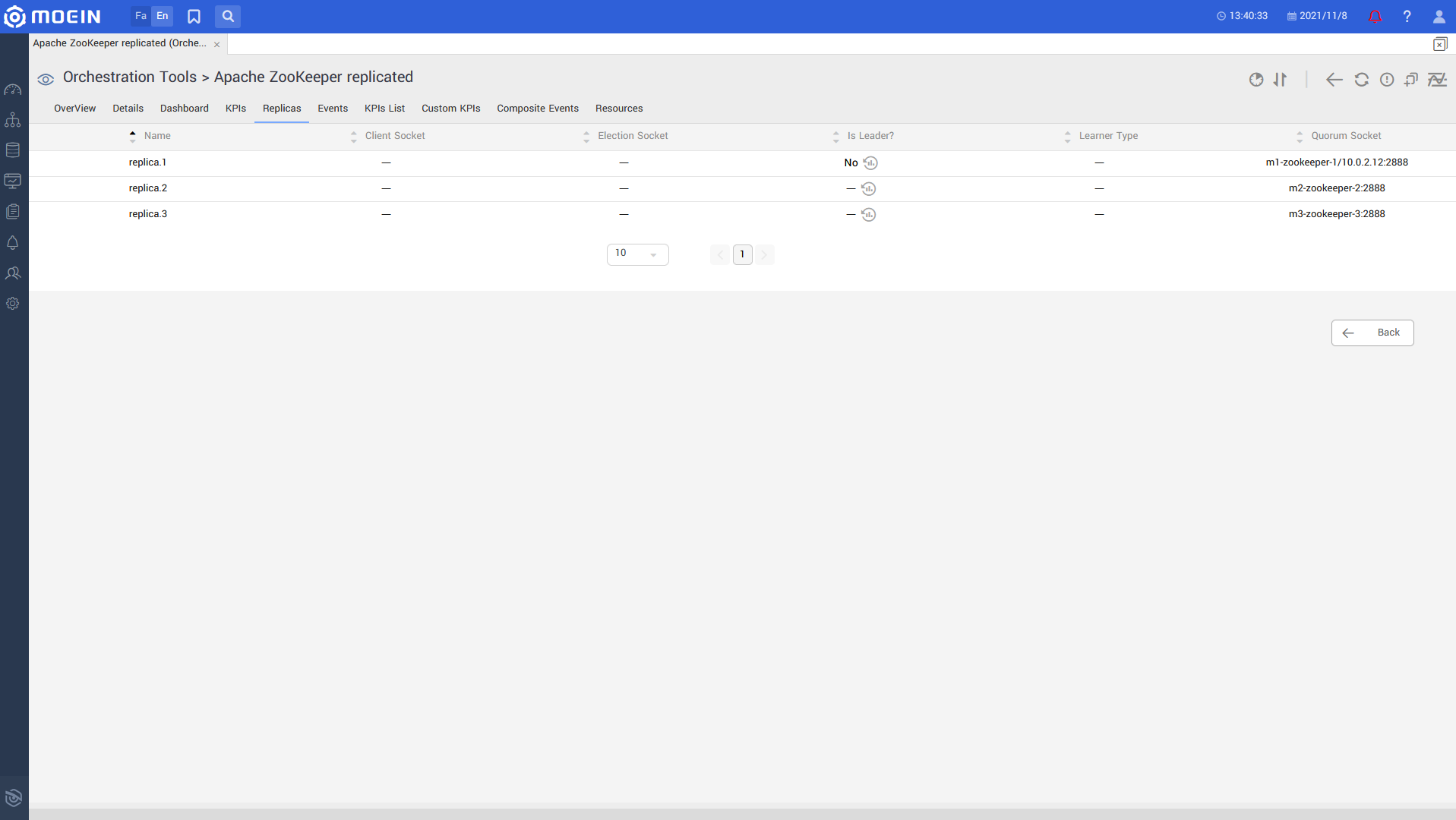1456x820 pixels.
Task: Switch language to En
Action: pos(163,16)
